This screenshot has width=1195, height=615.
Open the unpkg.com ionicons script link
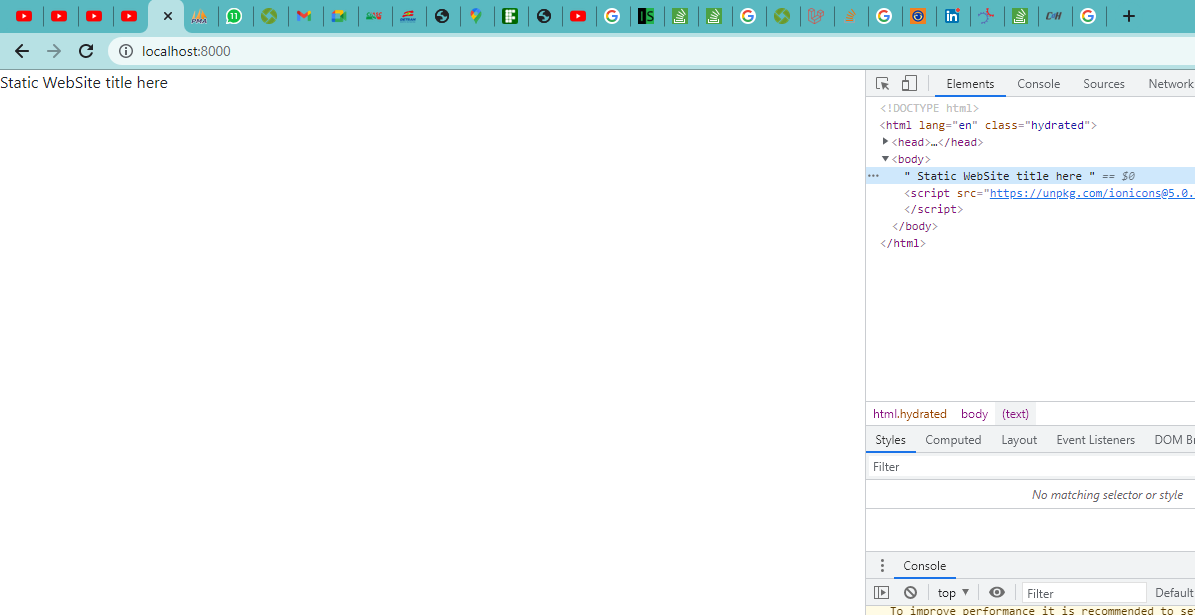(x=1091, y=193)
